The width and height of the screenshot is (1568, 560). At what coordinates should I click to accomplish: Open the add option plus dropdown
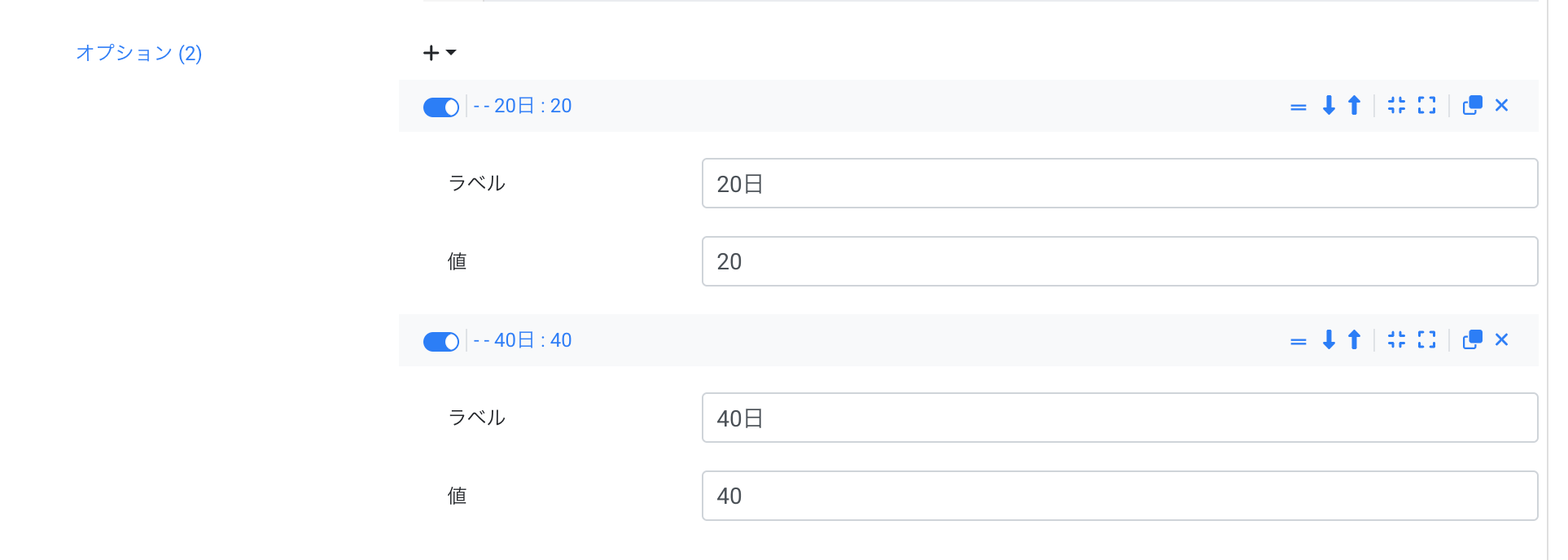(x=439, y=53)
